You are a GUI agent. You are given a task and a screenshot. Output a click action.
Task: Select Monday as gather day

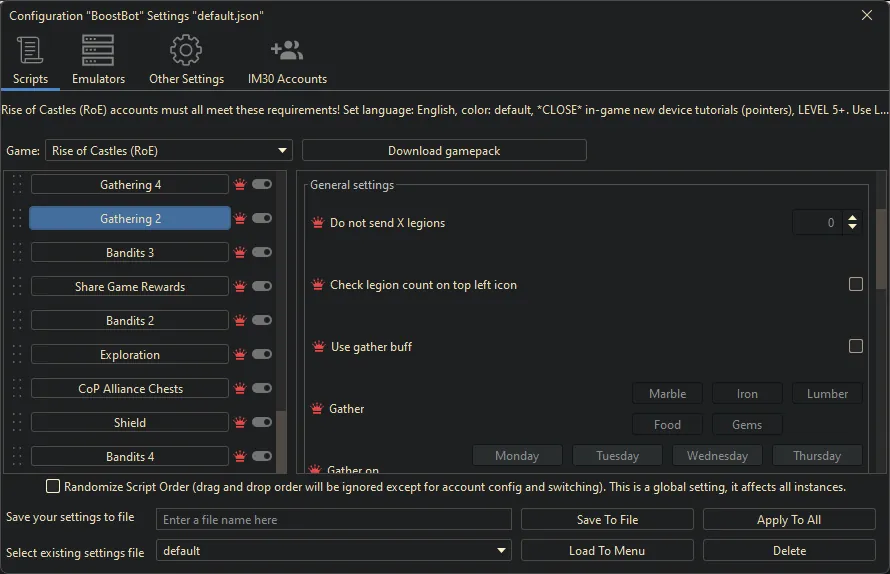pyautogui.click(x=517, y=455)
